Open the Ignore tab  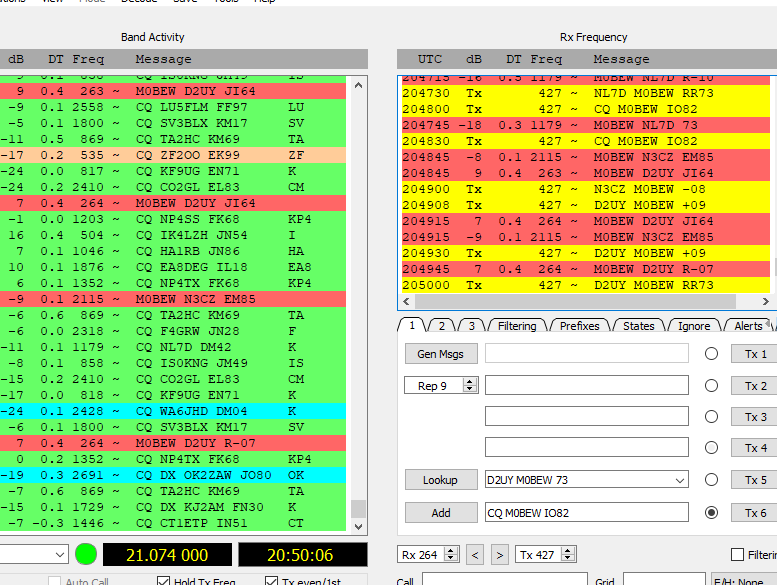[694, 325]
